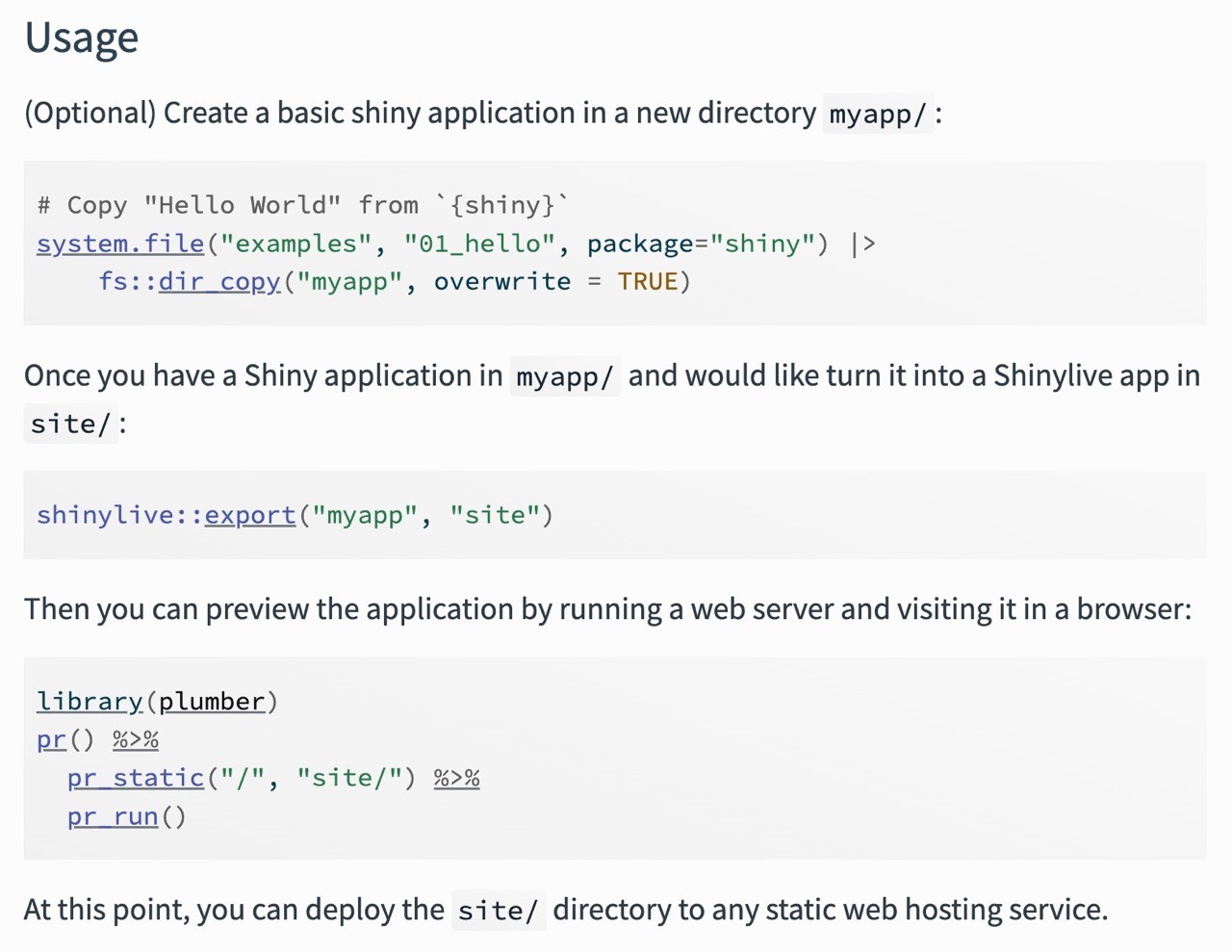The width and height of the screenshot is (1232, 952).
Task: Click the myapp/ inline code in the Optional sentence
Action: [877, 115]
